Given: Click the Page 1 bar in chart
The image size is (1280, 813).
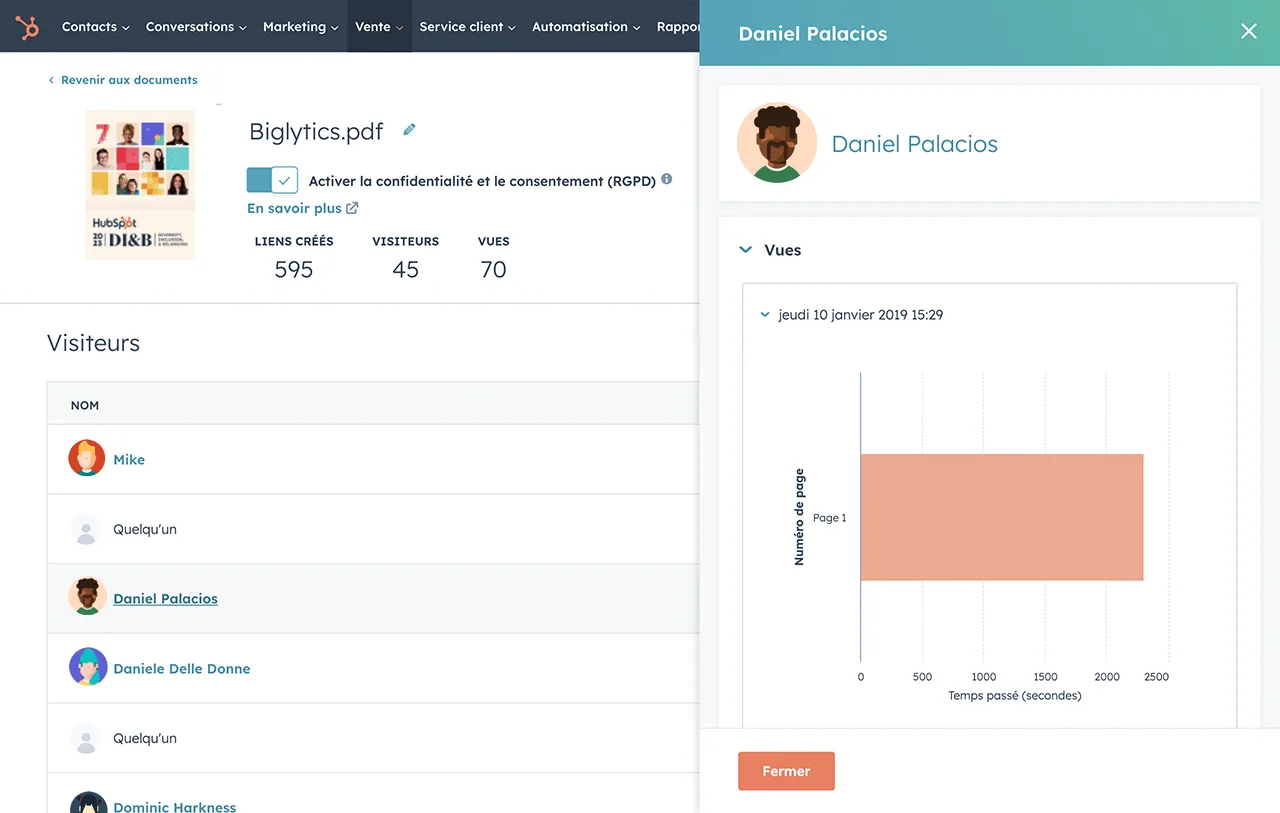Looking at the screenshot, I should click(1001, 517).
